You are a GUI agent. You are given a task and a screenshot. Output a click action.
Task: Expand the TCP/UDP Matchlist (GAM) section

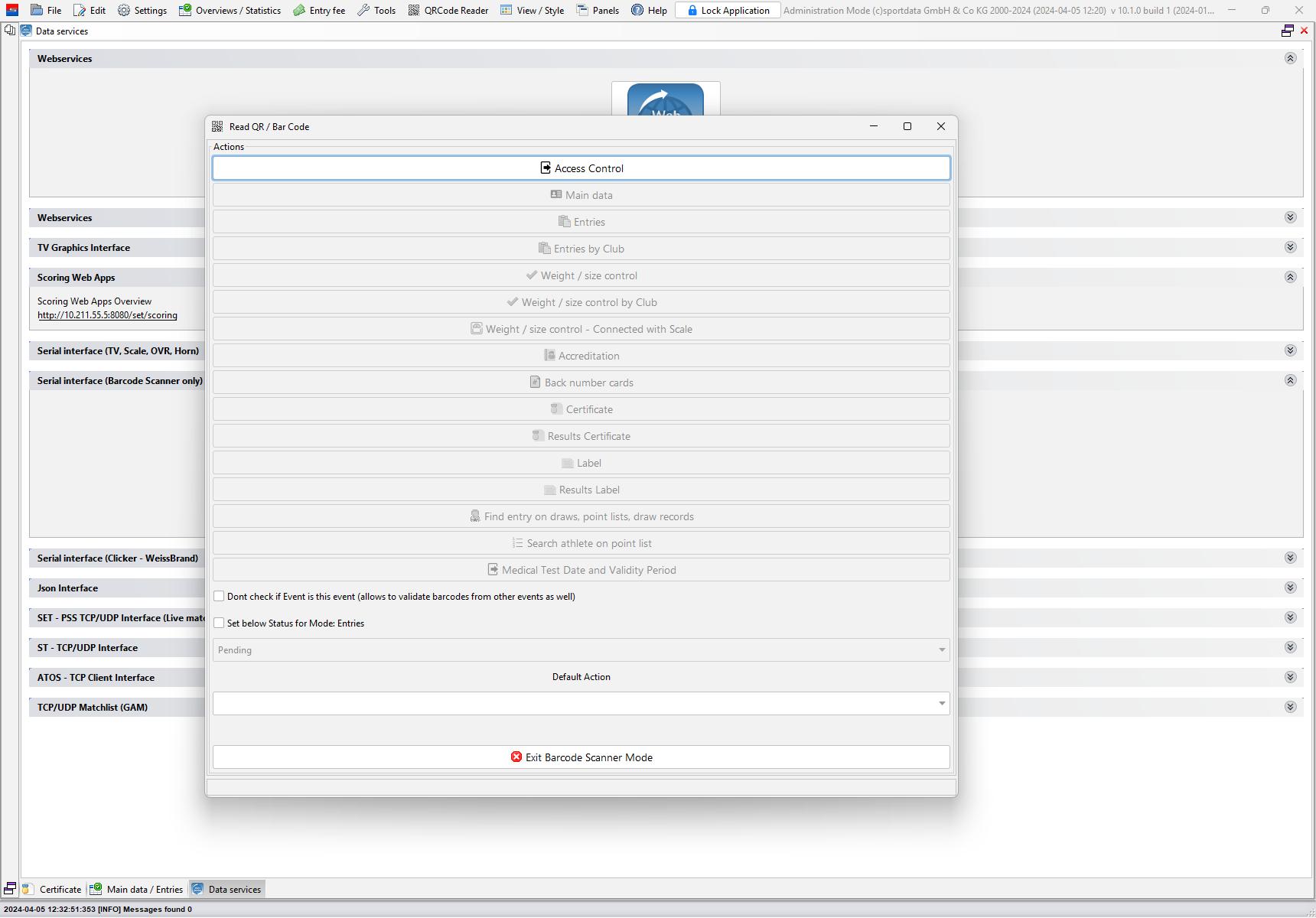coord(1290,707)
